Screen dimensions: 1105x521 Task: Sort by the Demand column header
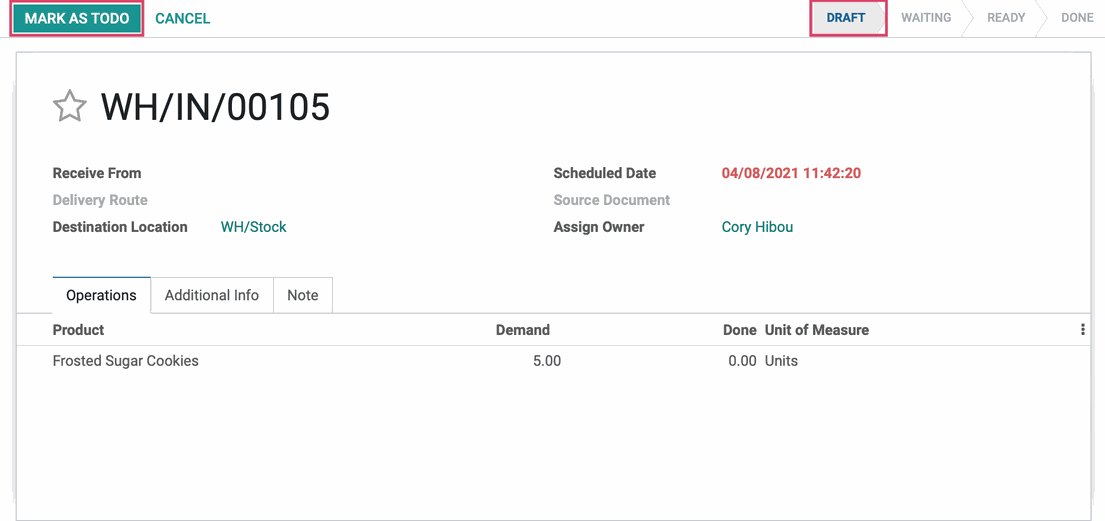click(523, 329)
